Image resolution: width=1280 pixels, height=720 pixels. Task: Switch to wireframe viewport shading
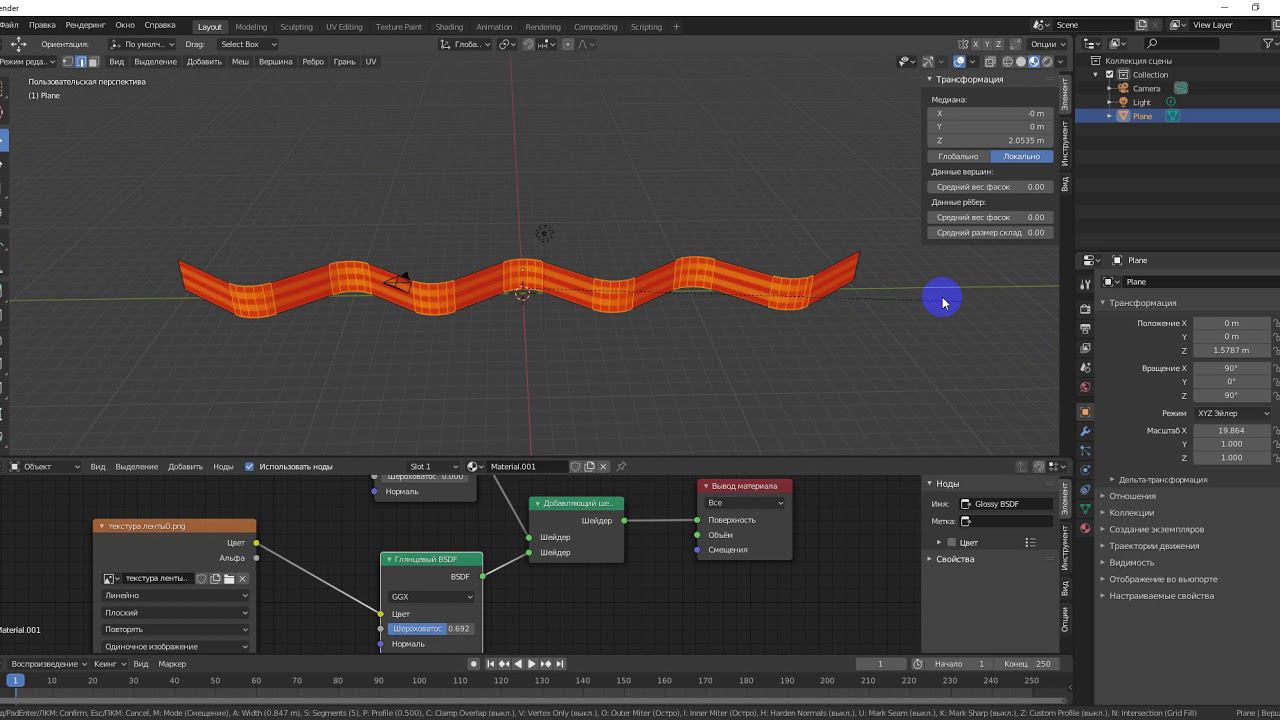point(1007,62)
